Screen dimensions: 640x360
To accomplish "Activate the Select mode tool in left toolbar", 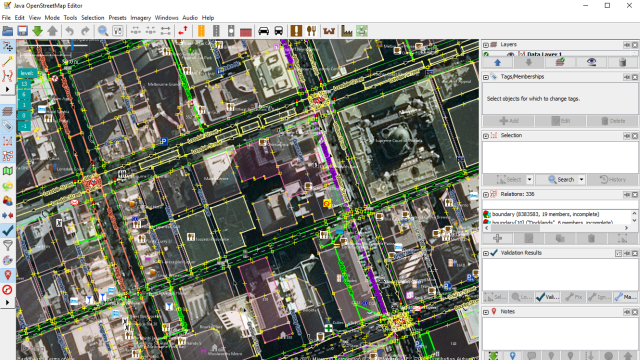I will coord(8,46).
